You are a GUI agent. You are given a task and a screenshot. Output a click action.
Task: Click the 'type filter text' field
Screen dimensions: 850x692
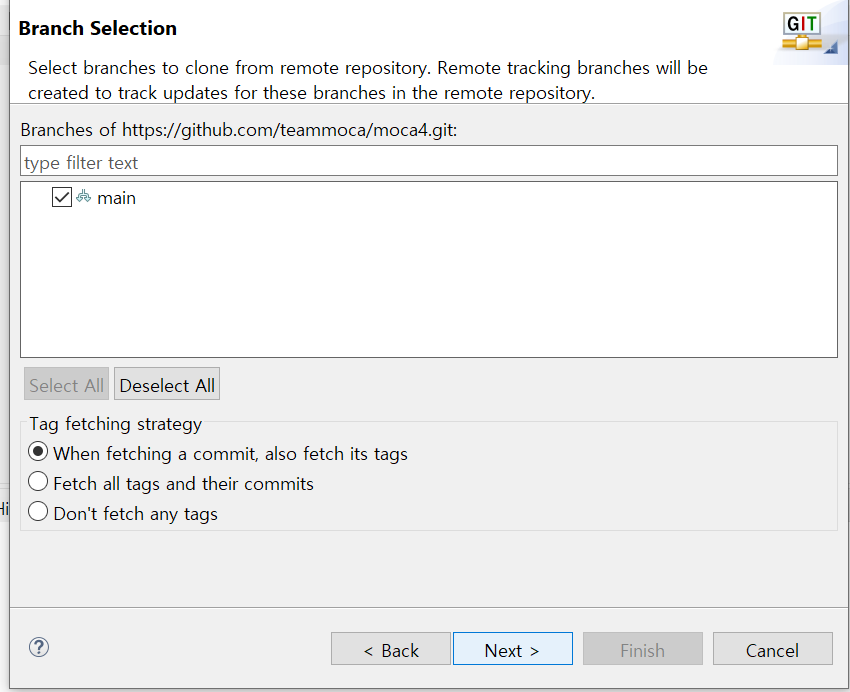tap(429, 161)
